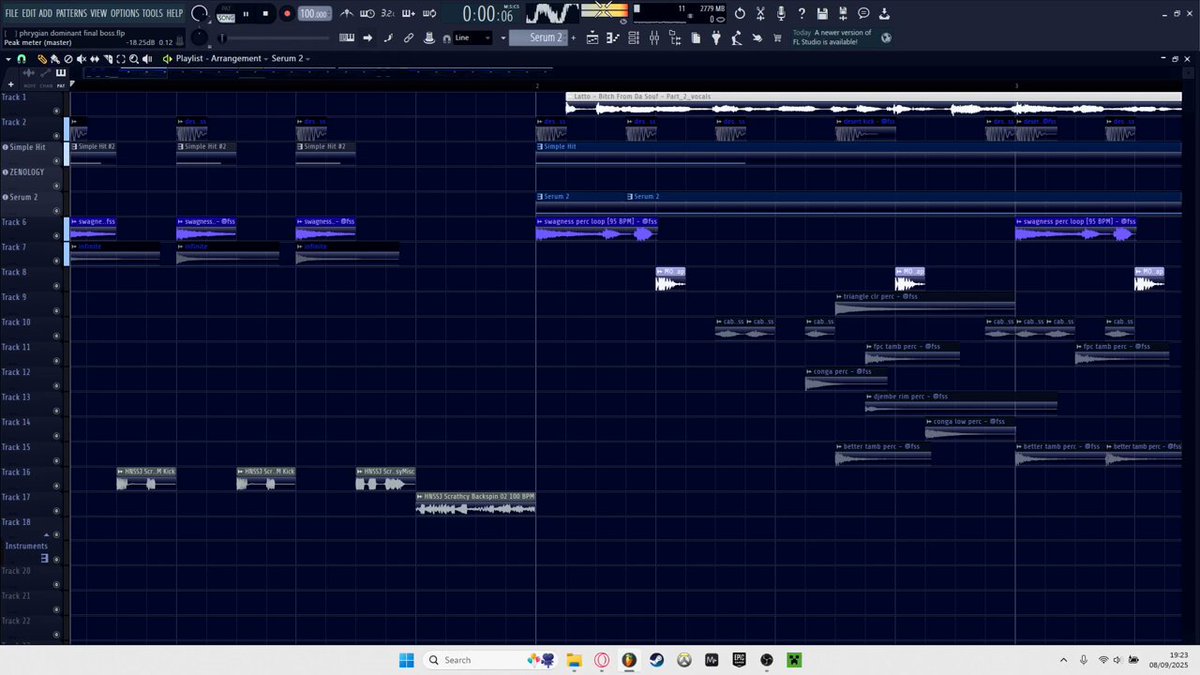The width and height of the screenshot is (1200, 675).
Task: Mute Track 6 using its green dot
Action: 57,235
